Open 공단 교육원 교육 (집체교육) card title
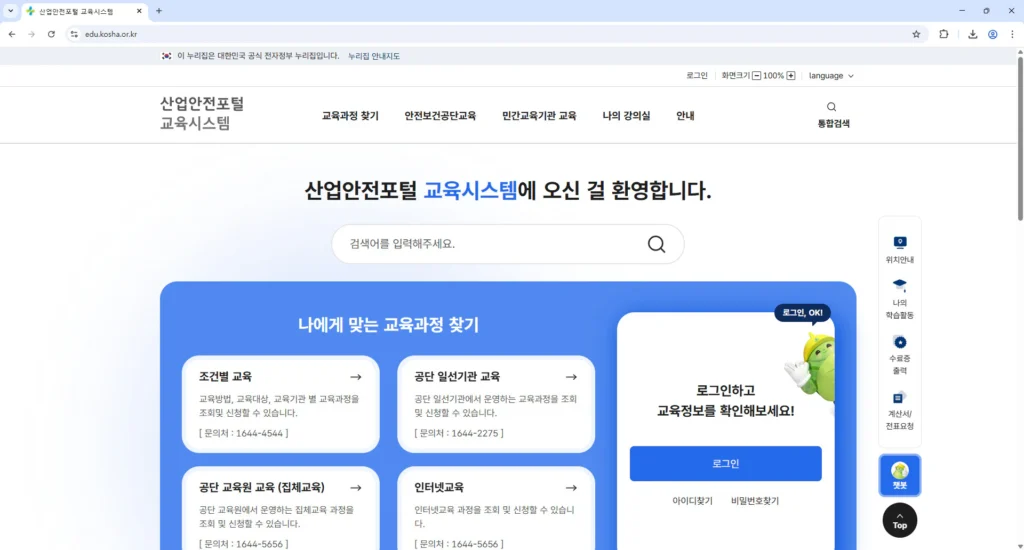The width and height of the screenshot is (1024, 550). click(261, 488)
